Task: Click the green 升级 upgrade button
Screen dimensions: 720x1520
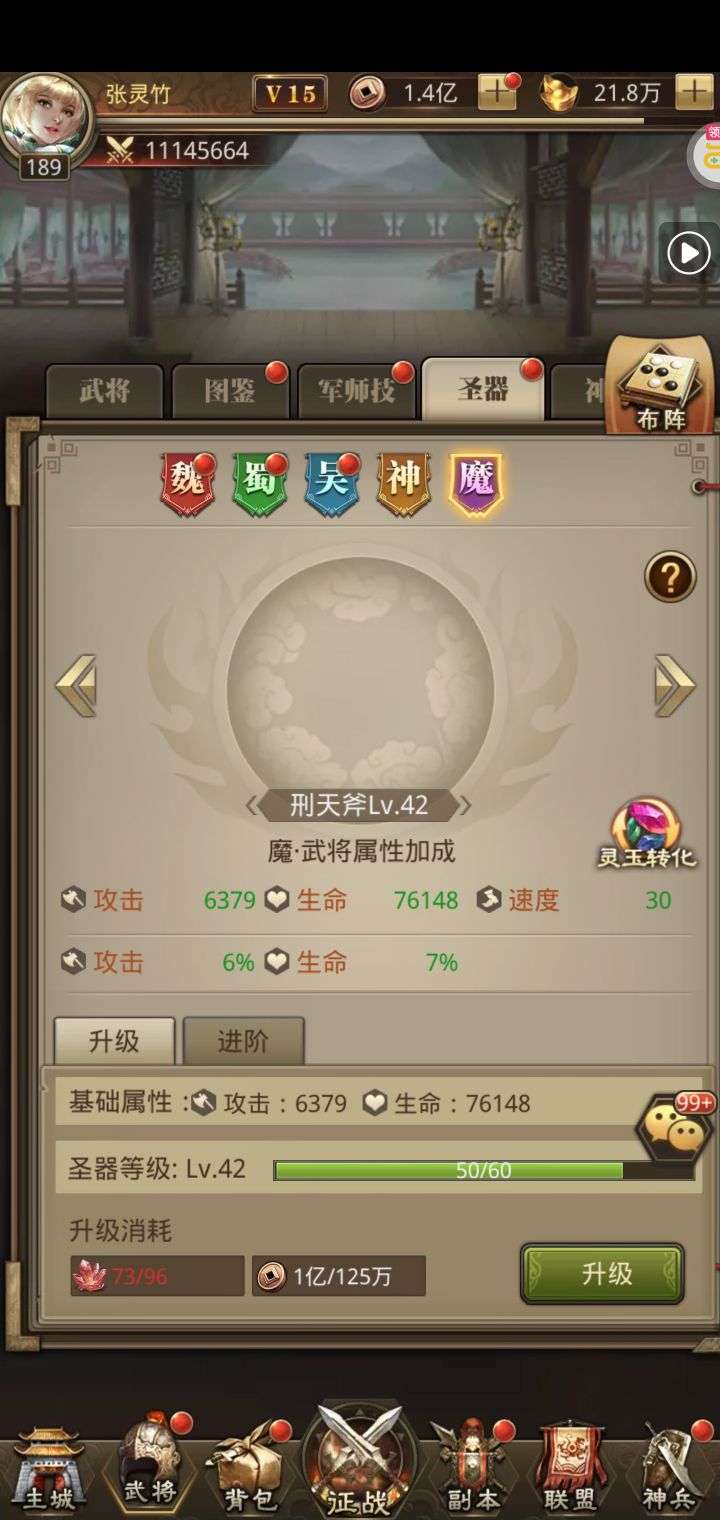Action: (x=602, y=1273)
